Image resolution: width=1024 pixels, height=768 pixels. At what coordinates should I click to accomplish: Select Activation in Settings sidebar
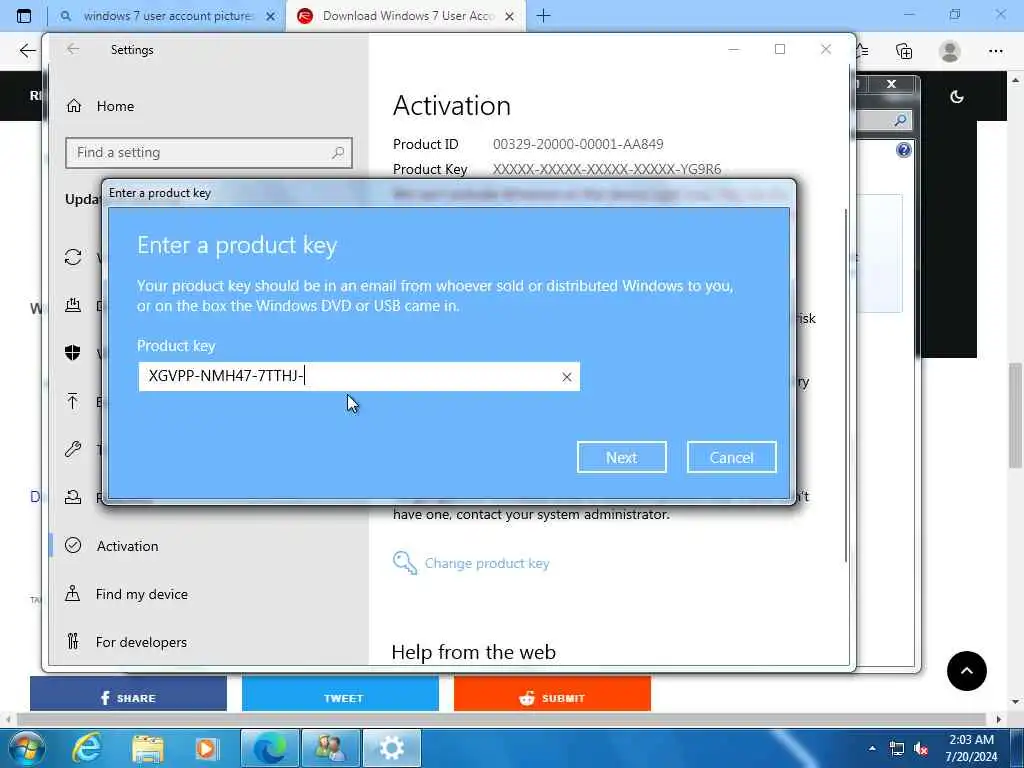[x=127, y=546]
